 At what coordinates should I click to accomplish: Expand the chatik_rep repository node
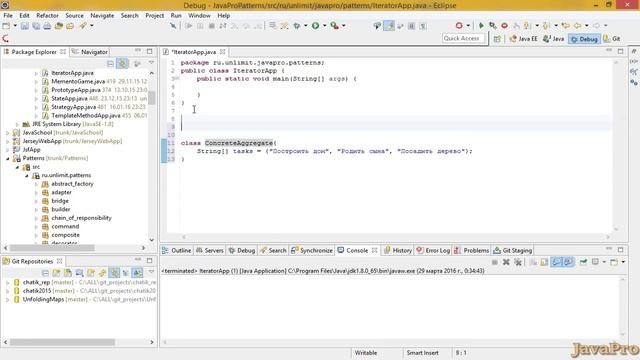(x=7, y=282)
